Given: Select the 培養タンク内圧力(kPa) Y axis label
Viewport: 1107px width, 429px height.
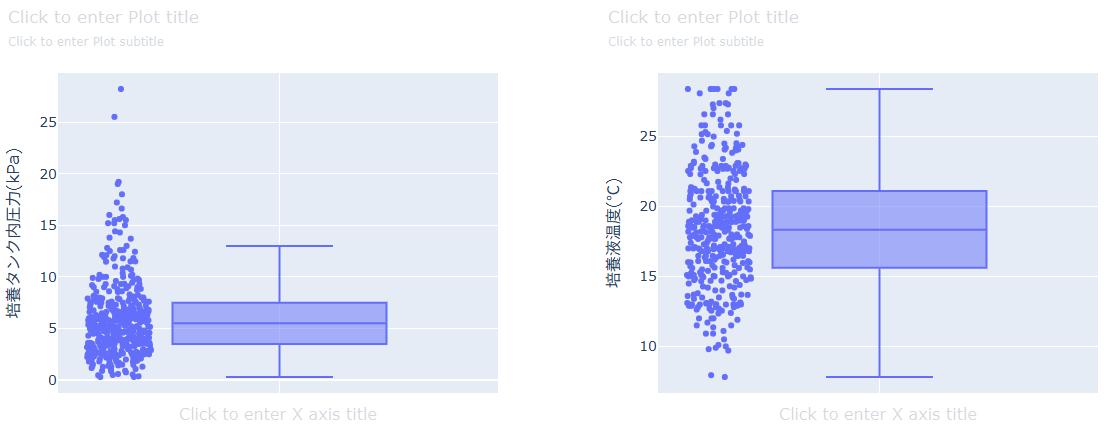Looking at the screenshot, I should (14, 233).
